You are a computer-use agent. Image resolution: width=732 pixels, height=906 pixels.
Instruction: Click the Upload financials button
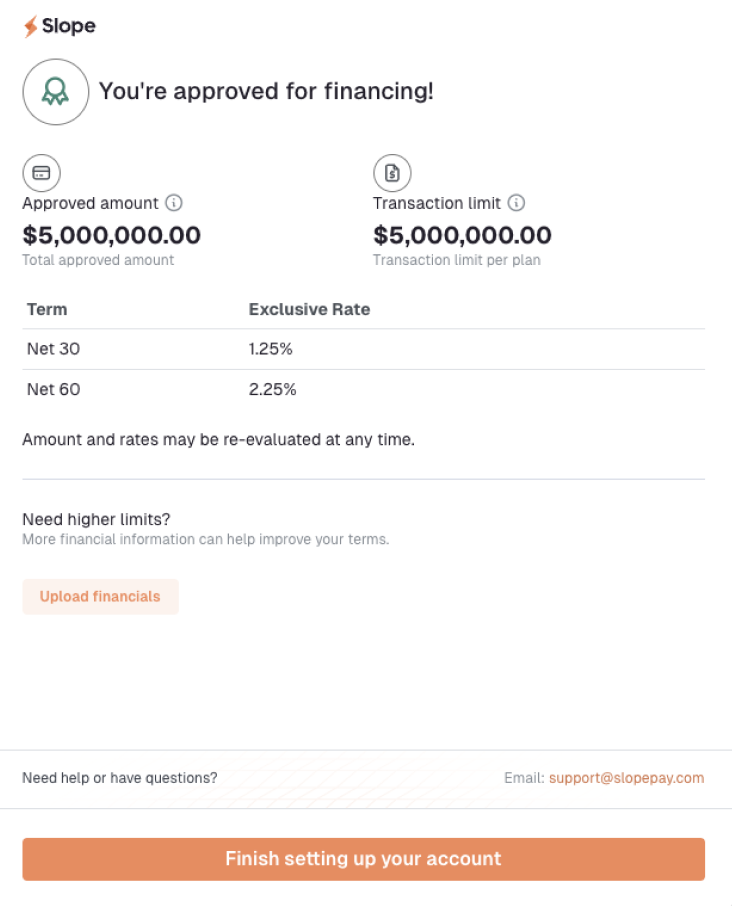100,597
